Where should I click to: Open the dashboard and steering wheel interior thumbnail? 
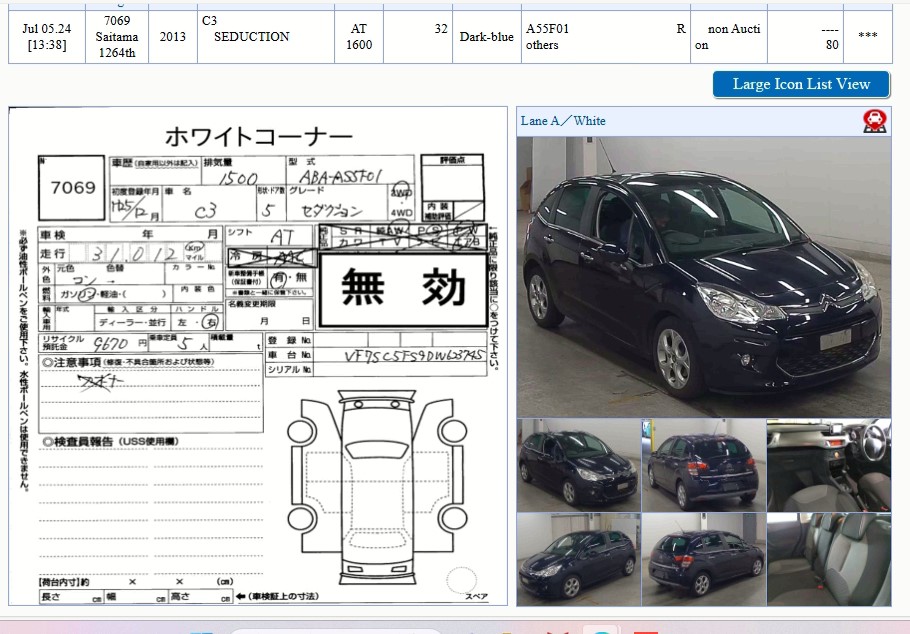click(829, 465)
